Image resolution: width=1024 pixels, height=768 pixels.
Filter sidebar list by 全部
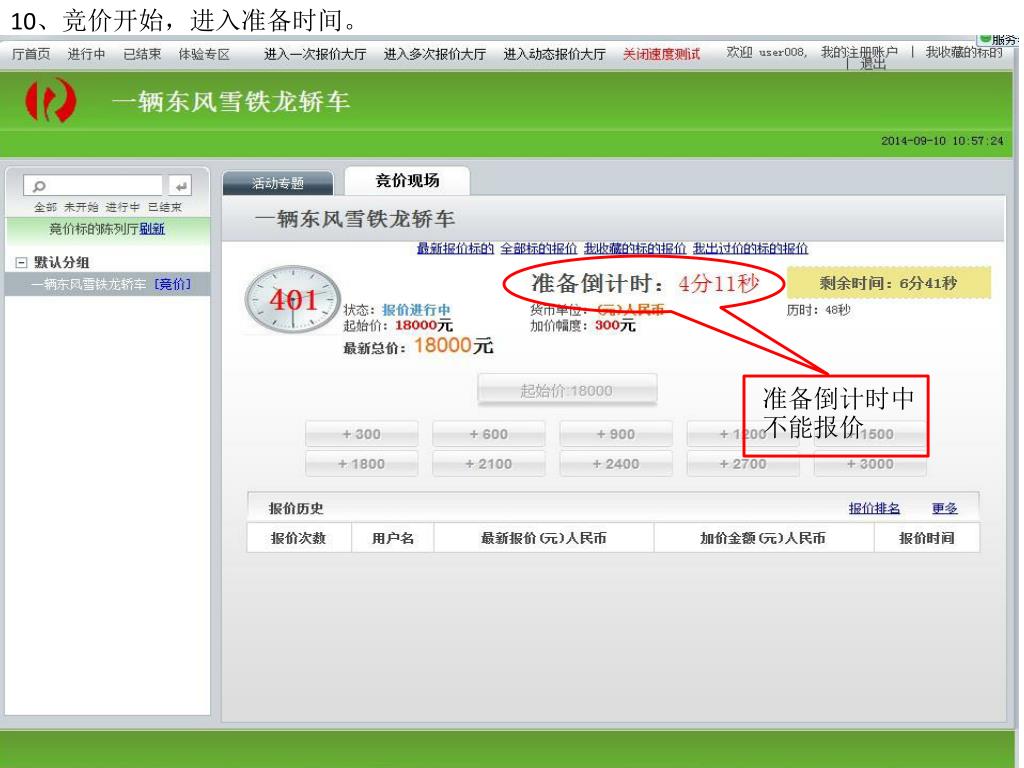[x=46, y=207]
